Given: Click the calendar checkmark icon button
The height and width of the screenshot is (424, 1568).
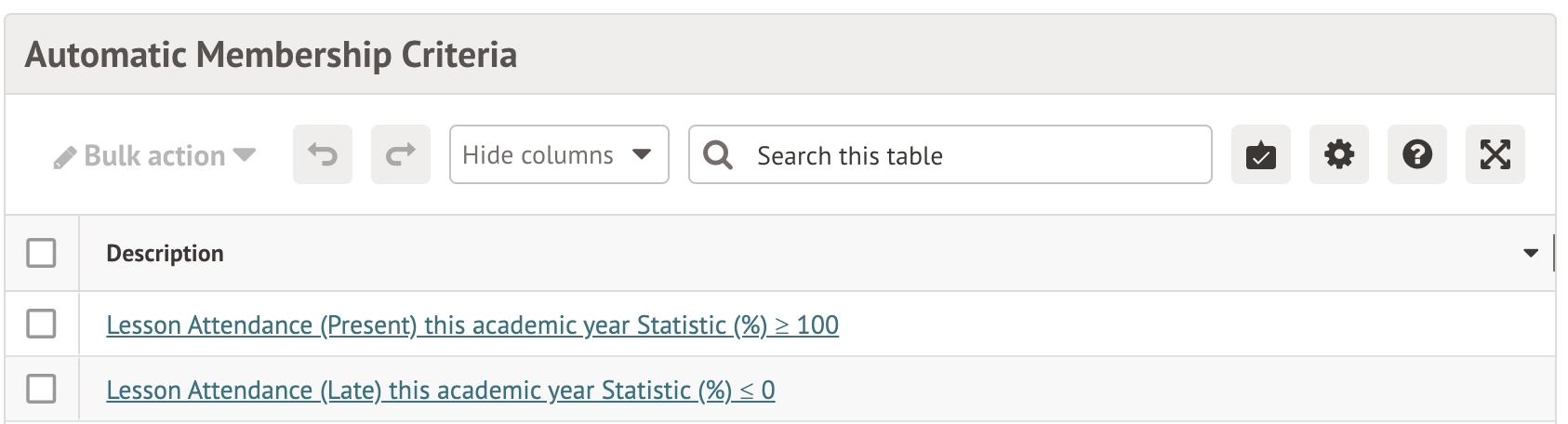Looking at the screenshot, I should pos(1260,154).
